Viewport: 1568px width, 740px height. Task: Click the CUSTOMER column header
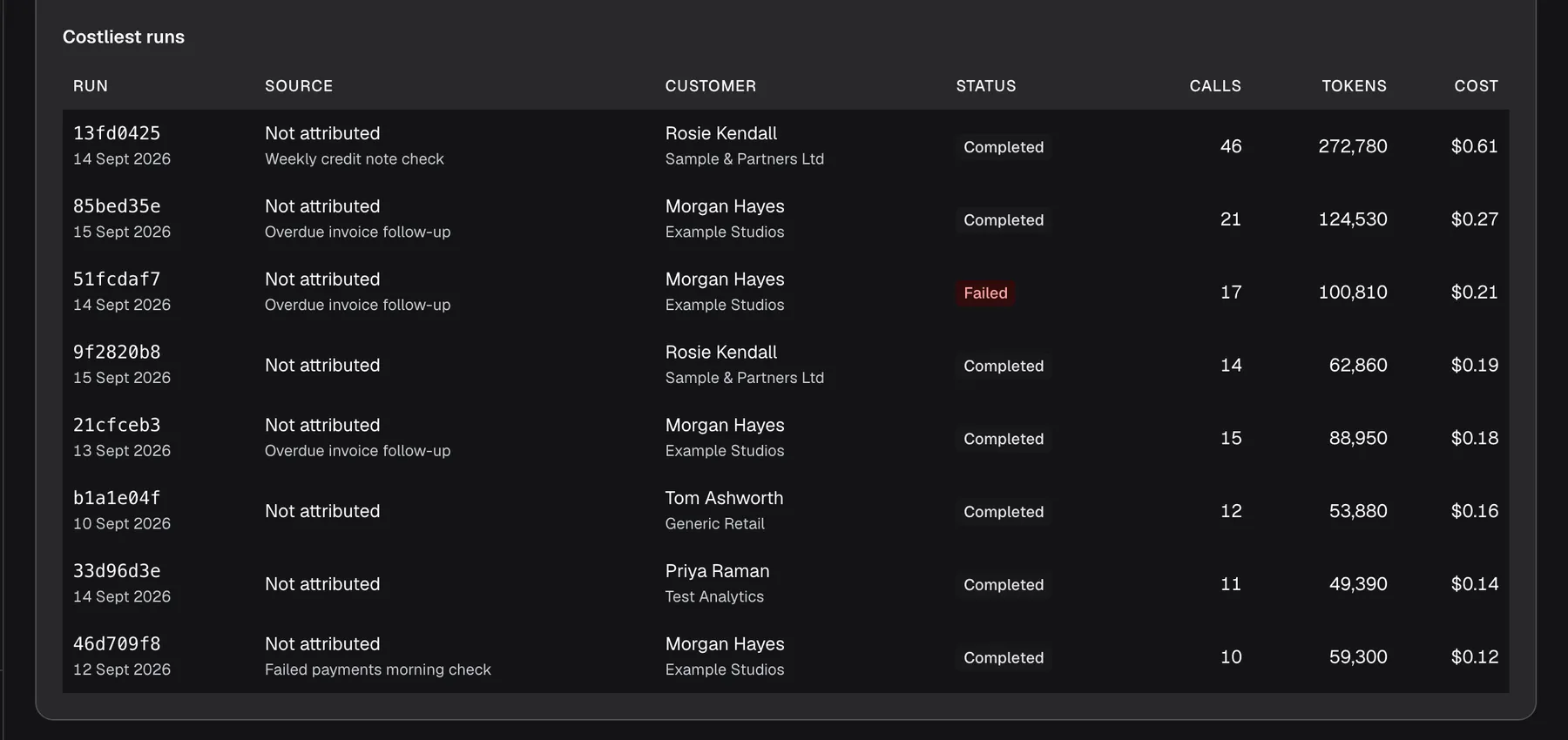pyautogui.click(x=711, y=86)
